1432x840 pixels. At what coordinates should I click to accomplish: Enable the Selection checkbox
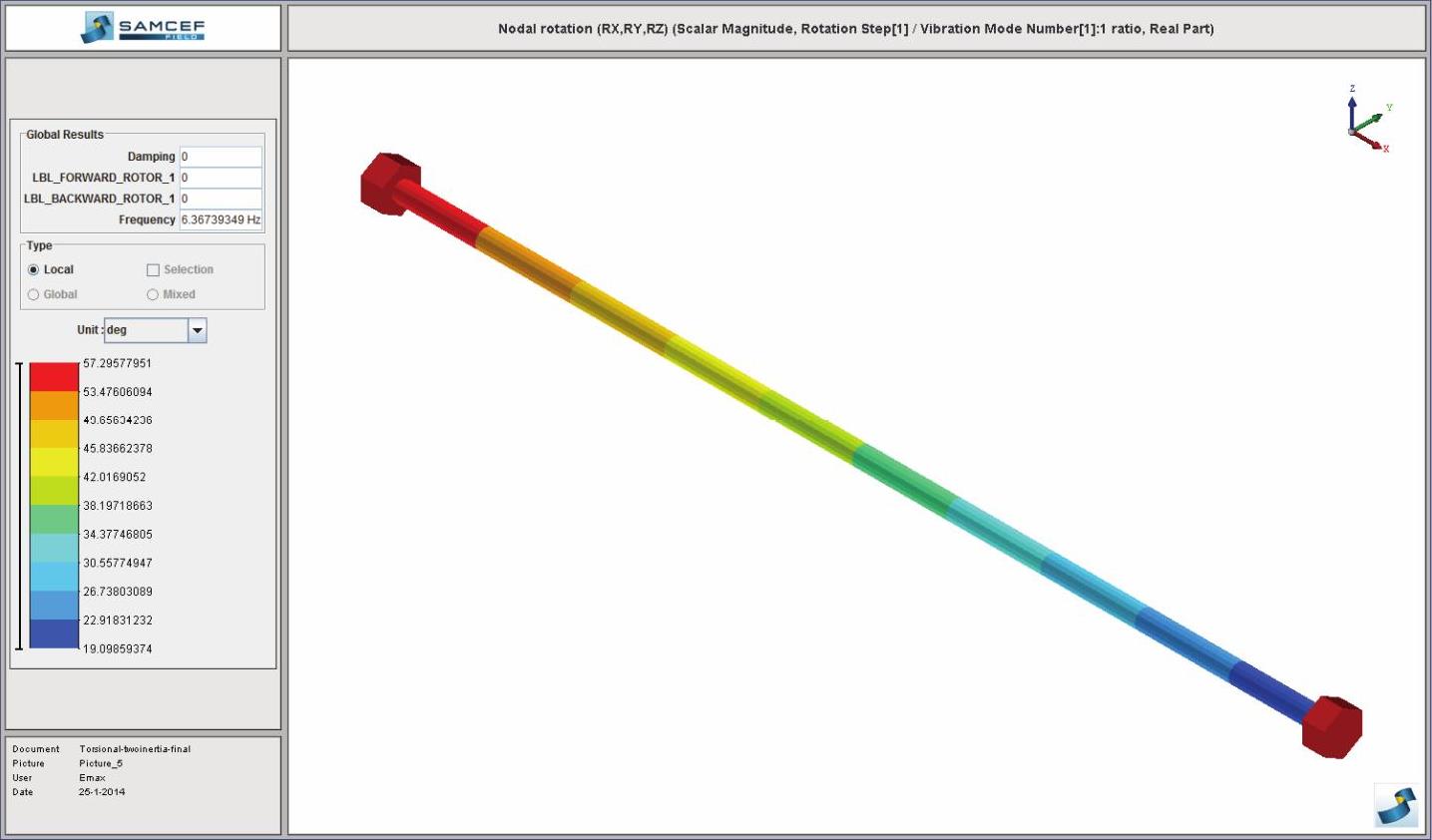click(153, 269)
